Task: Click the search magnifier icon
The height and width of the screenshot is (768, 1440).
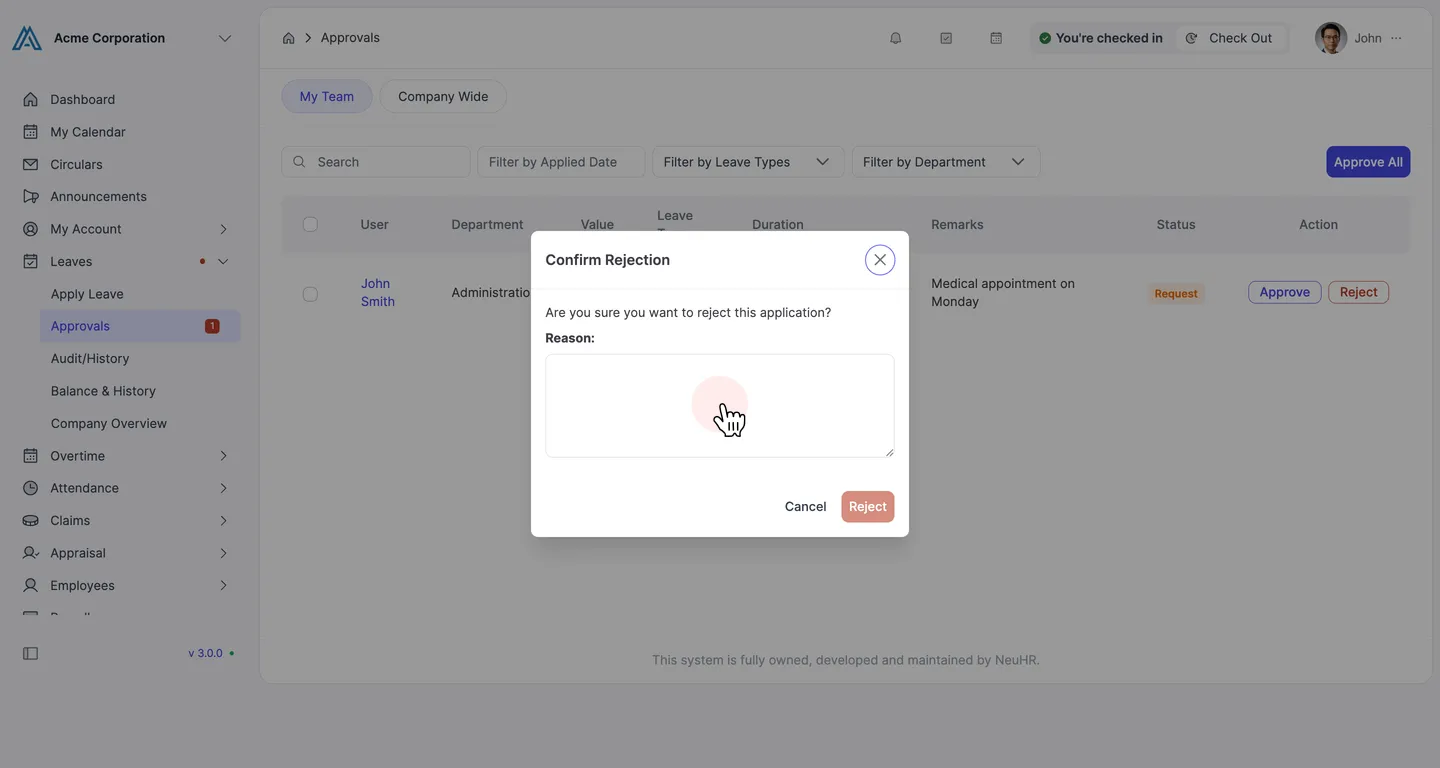Action: point(300,162)
